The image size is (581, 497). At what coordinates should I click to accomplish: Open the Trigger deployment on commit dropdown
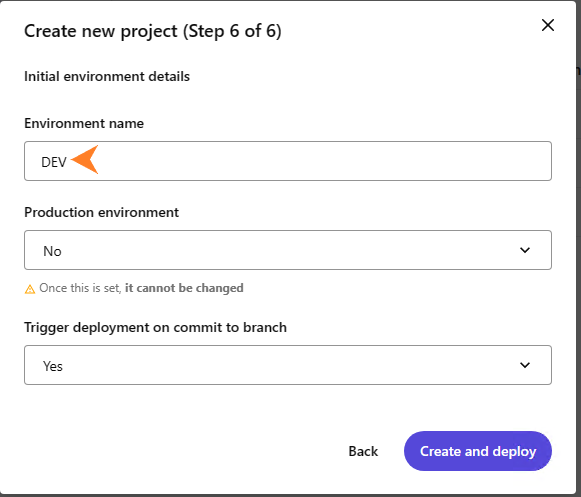[288, 365]
